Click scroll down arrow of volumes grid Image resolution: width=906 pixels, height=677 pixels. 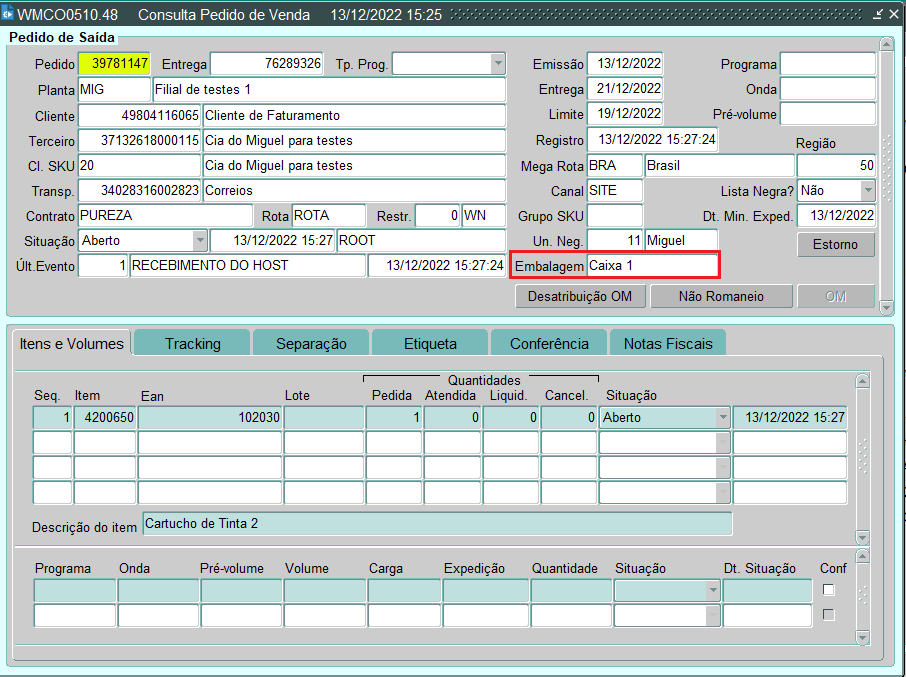click(x=862, y=638)
